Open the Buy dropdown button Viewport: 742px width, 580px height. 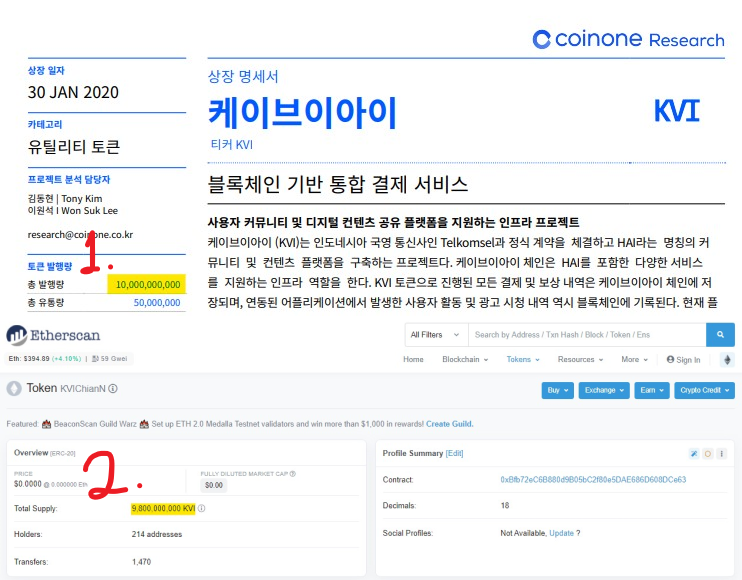(557, 390)
